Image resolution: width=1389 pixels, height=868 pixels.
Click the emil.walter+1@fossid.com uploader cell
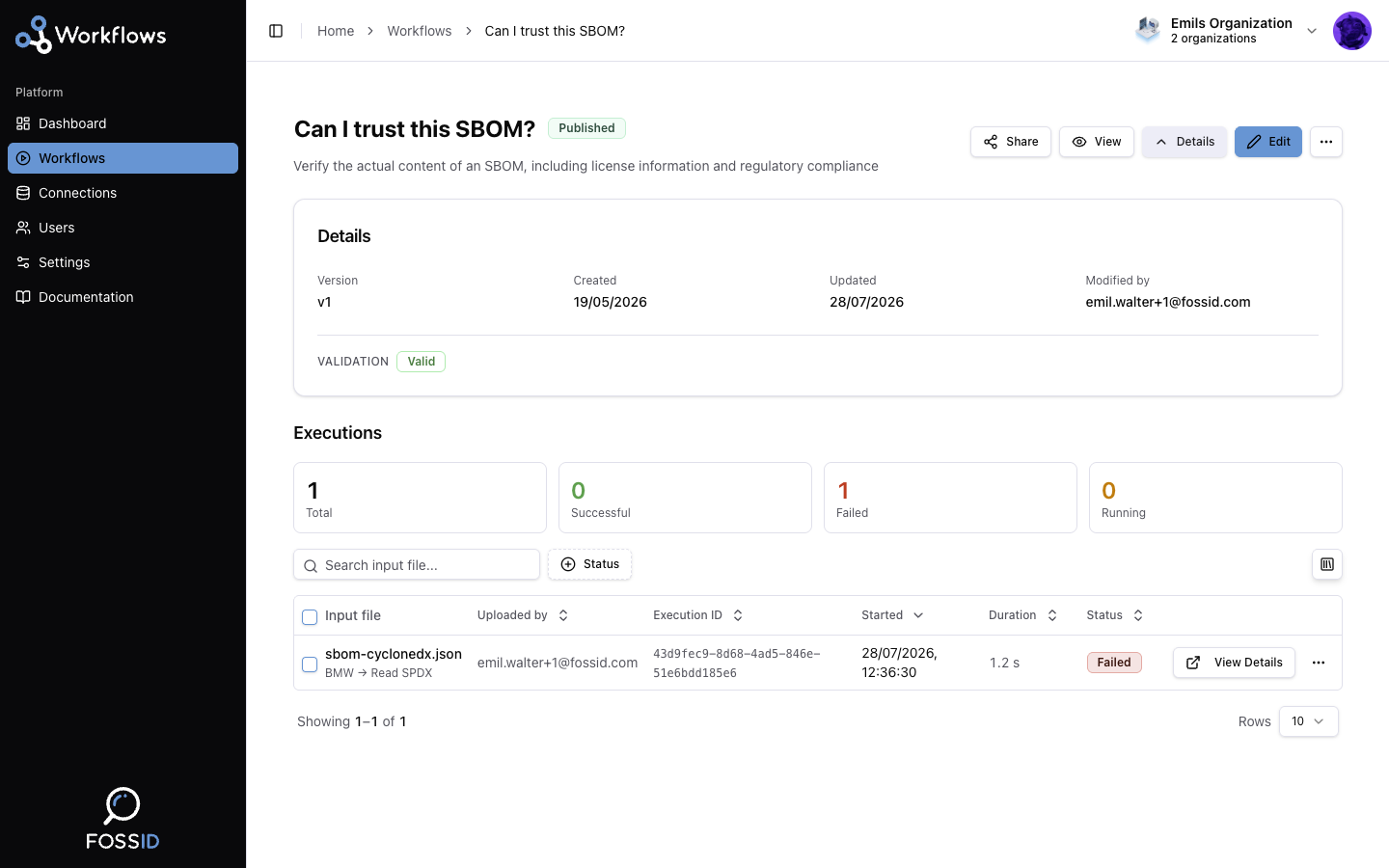(558, 663)
